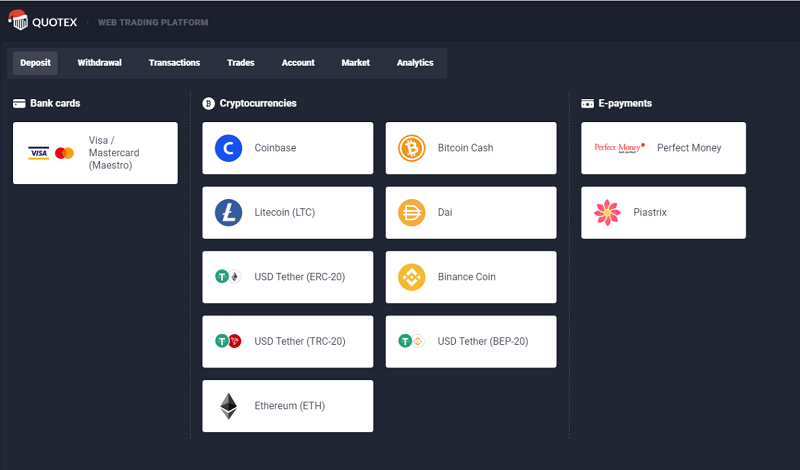
Task: Click the Bitcoin Cash orange icon
Action: tap(412, 148)
